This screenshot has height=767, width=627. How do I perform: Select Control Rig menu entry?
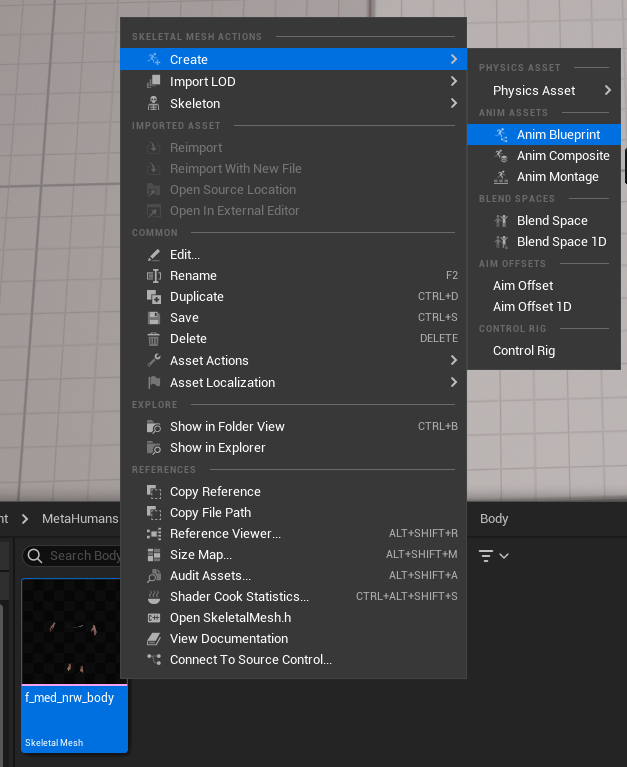point(523,351)
